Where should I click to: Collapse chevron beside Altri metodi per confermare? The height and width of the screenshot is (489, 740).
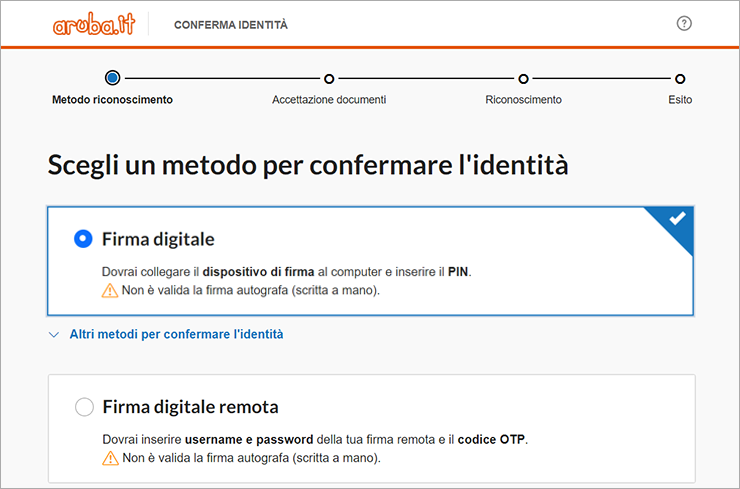tap(54, 335)
